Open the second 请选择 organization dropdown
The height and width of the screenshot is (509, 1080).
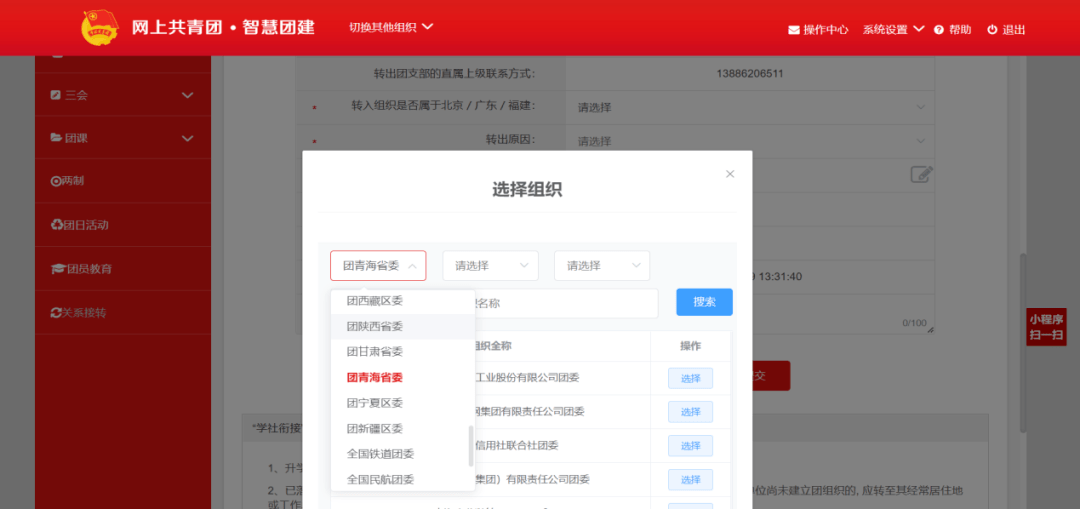[x=490, y=266]
